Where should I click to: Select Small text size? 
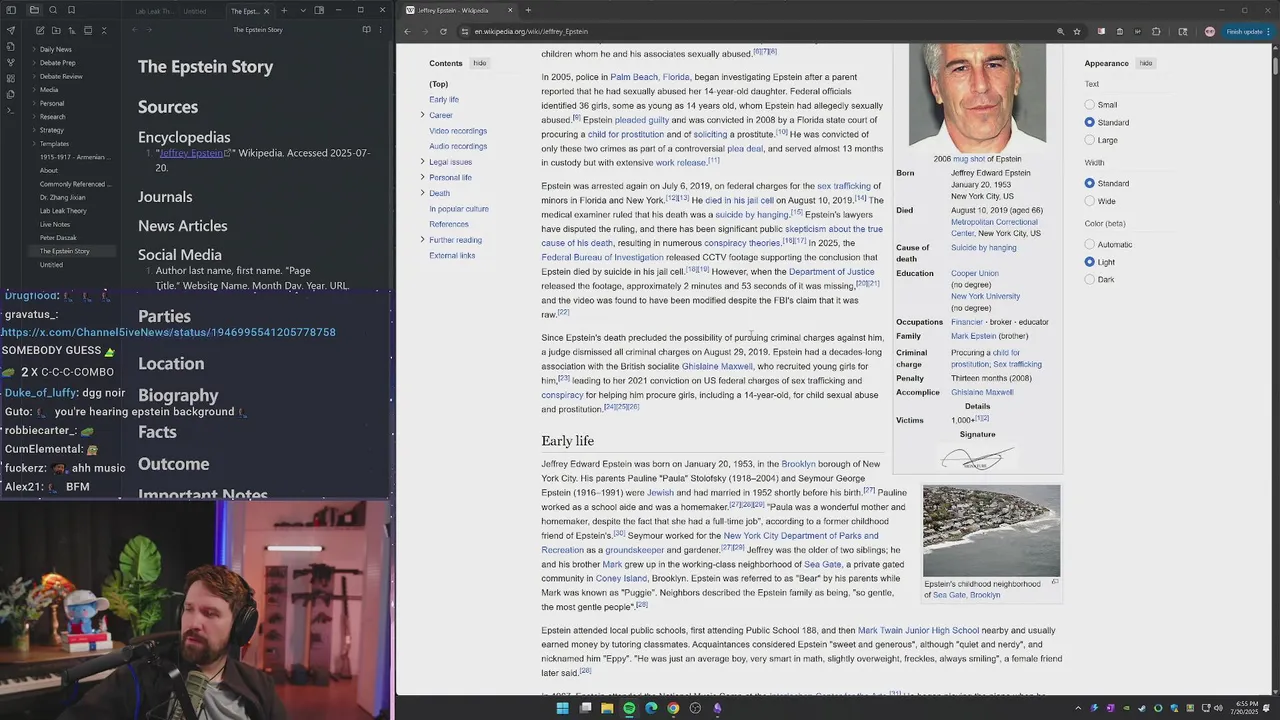click(x=1090, y=105)
